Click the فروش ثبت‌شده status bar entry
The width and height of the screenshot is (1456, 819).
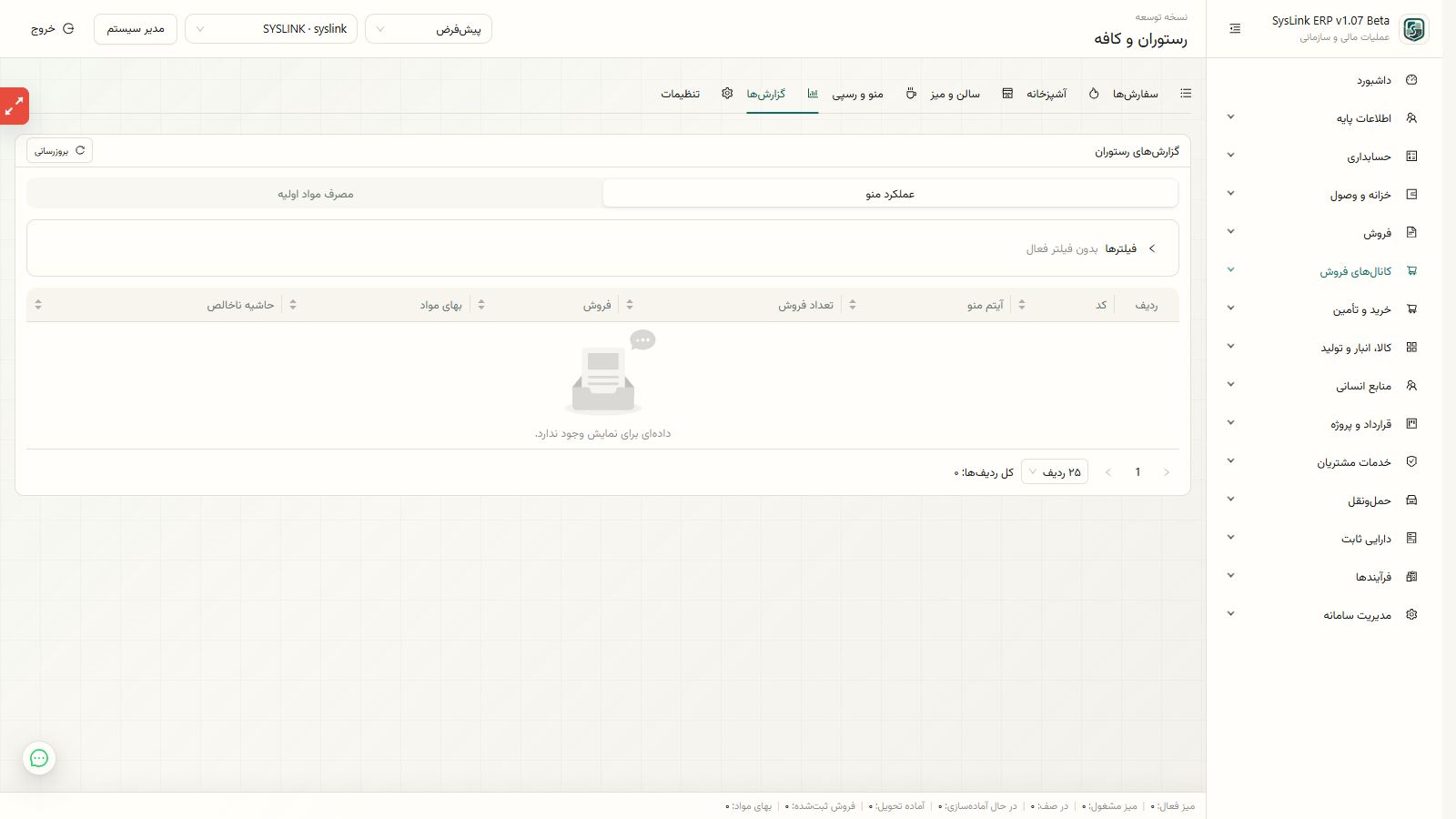point(820,806)
